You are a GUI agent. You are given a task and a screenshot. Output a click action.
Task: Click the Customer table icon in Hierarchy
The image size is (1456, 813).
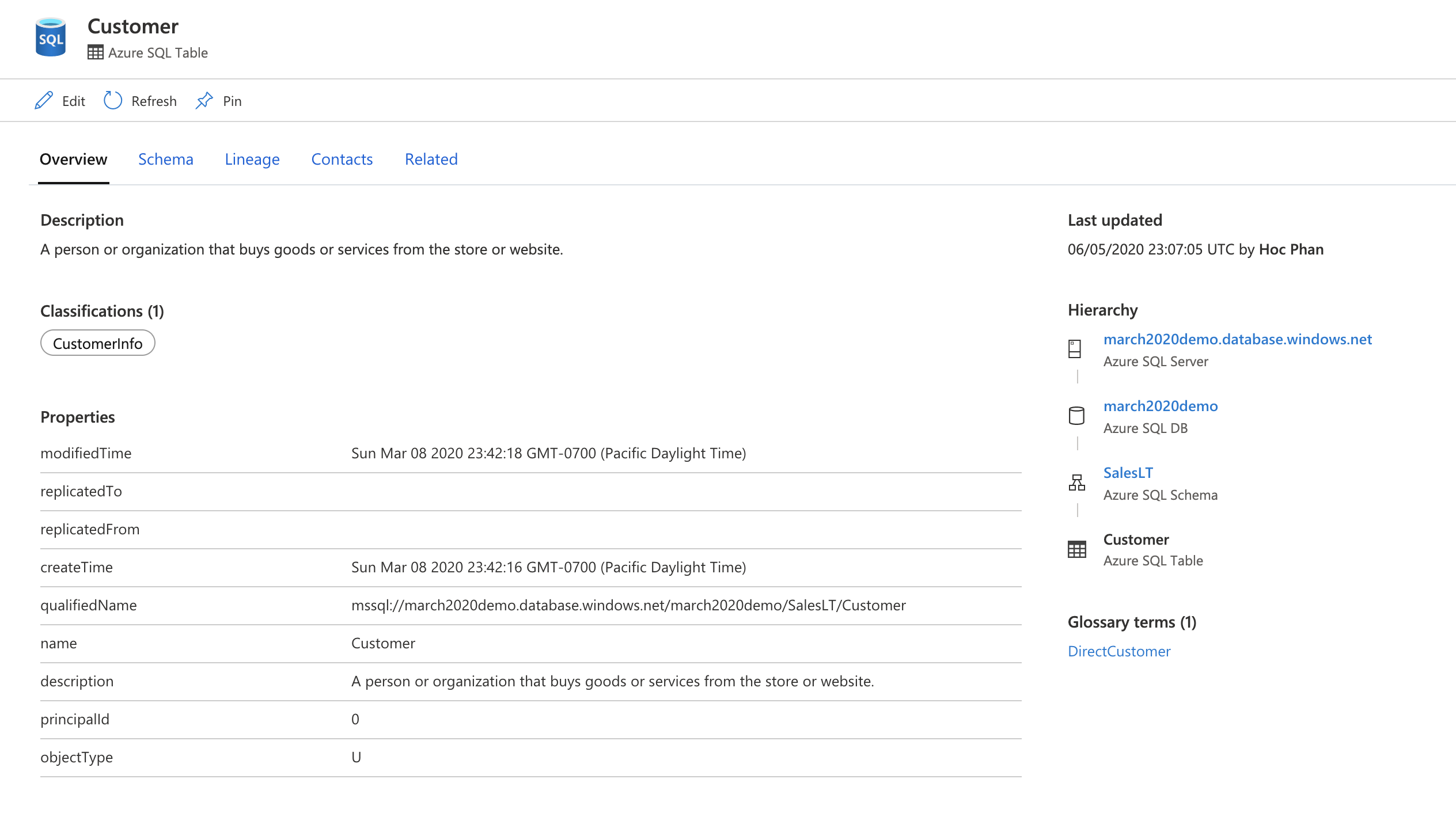point(1076,549)
